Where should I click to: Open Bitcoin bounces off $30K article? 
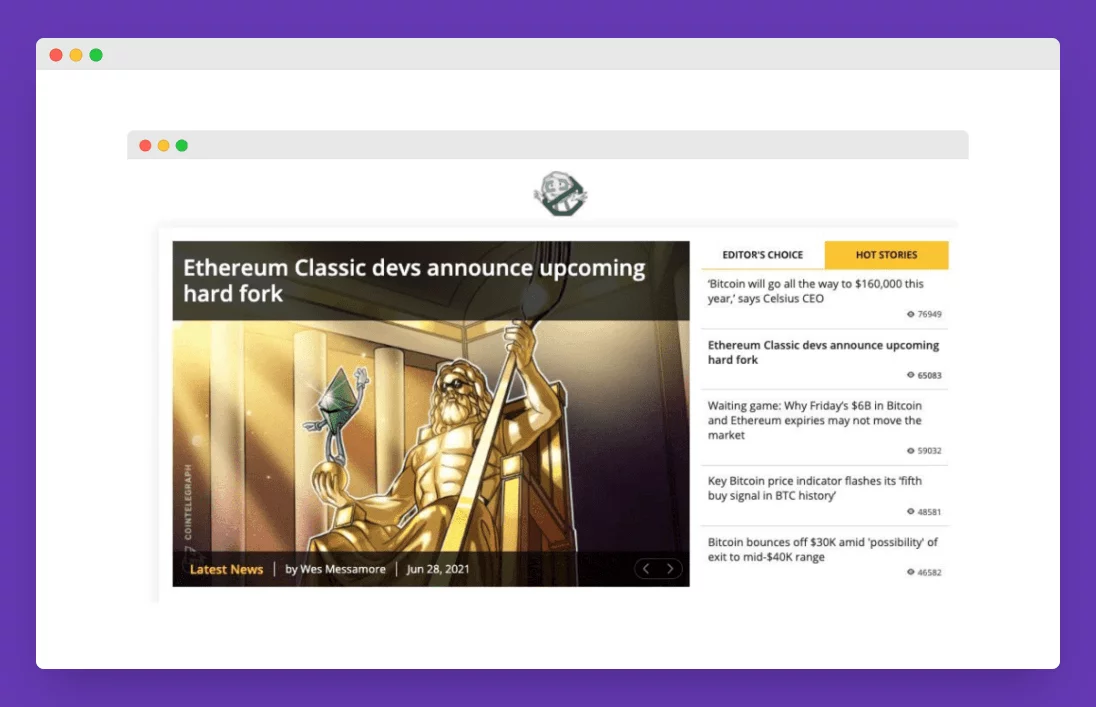[822, 549]
